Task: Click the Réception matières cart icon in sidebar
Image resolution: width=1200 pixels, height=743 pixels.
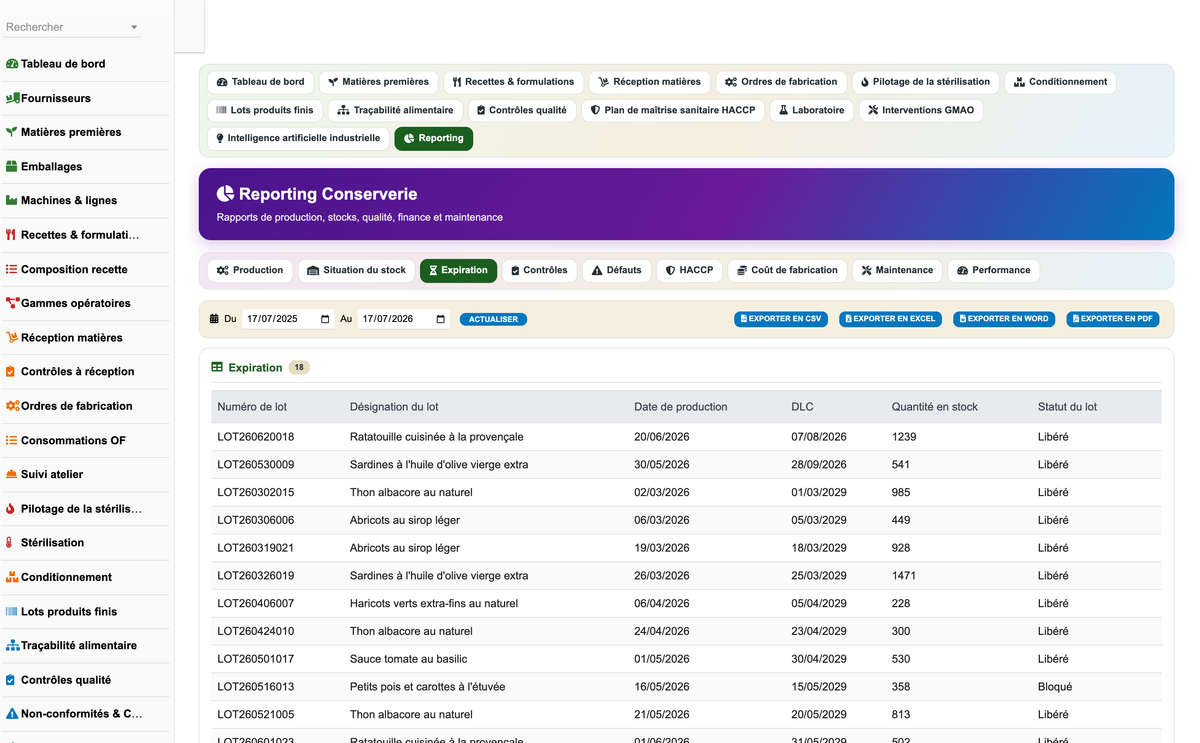Action: 12,338
